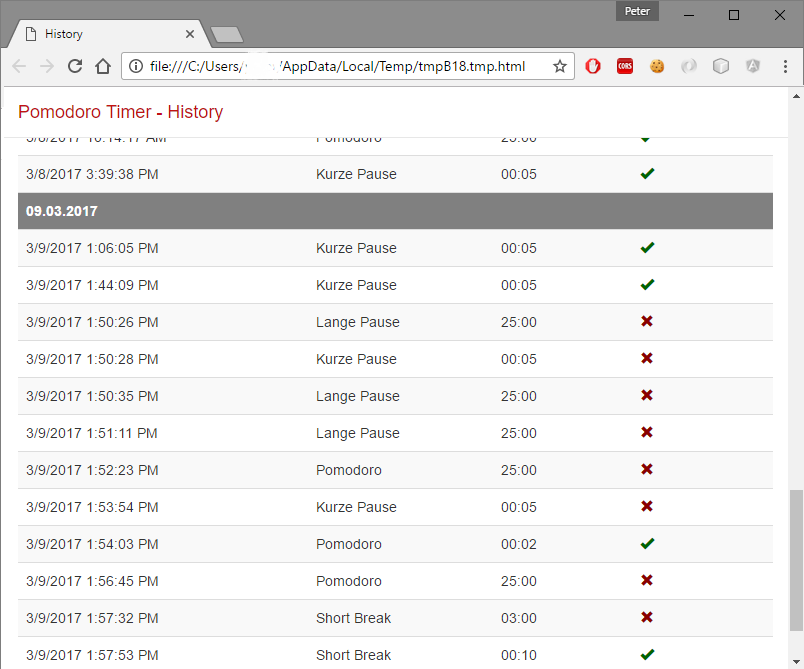Click the green check for 1:57:53 PM row
The width and height of the screenshot is (804, 669).
point(647,655)
